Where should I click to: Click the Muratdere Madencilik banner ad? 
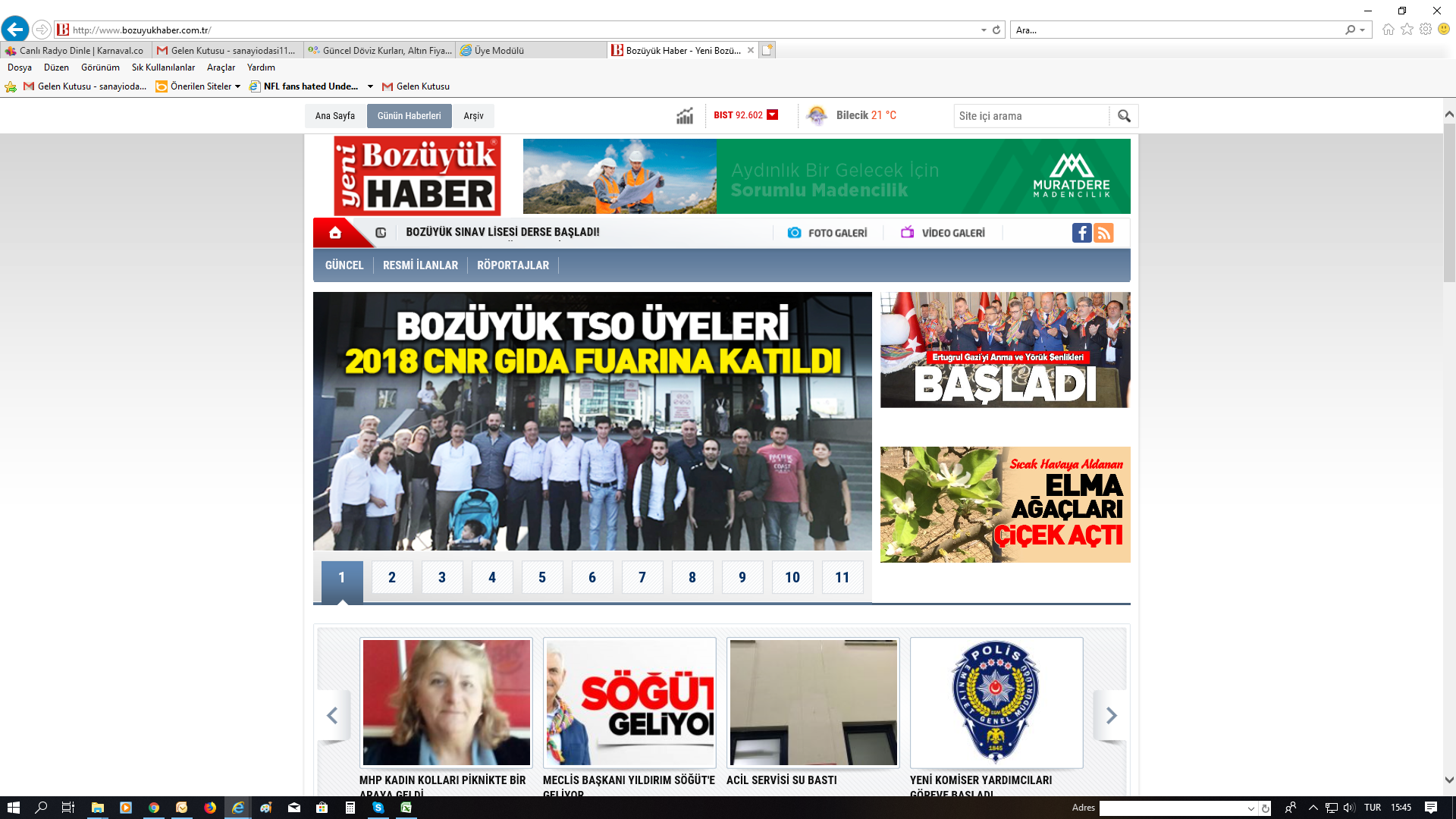(x=827, y=176)
